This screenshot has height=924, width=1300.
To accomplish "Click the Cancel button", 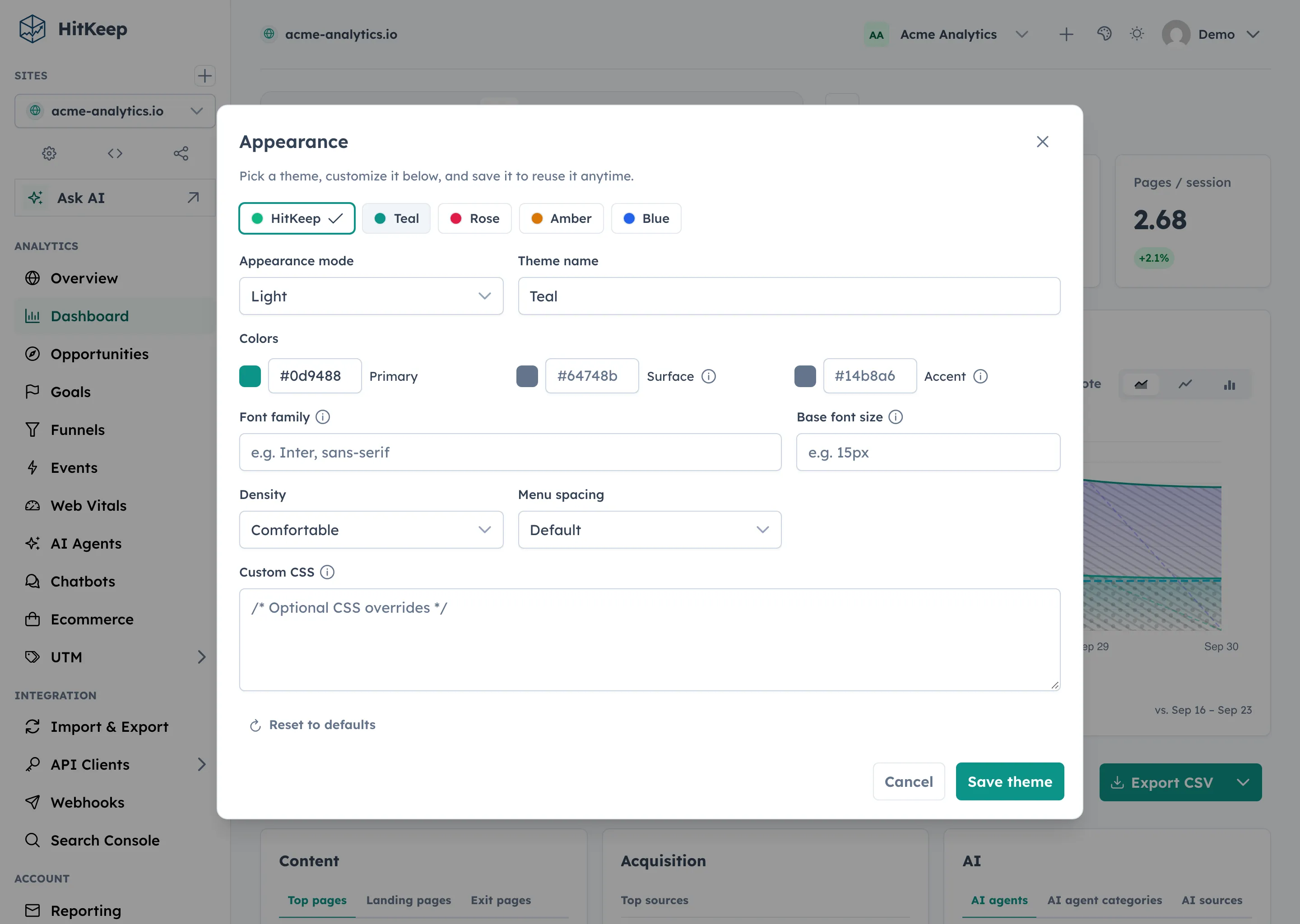I will (x=909, y=781).
